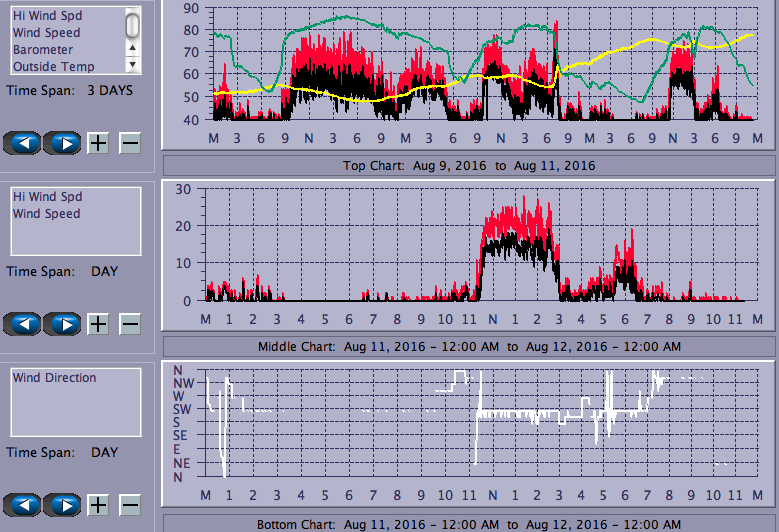The width and height of the screenshot is (779, 532).
Task: Click the plus button for middle chart
Action: [x=98, y=324]
